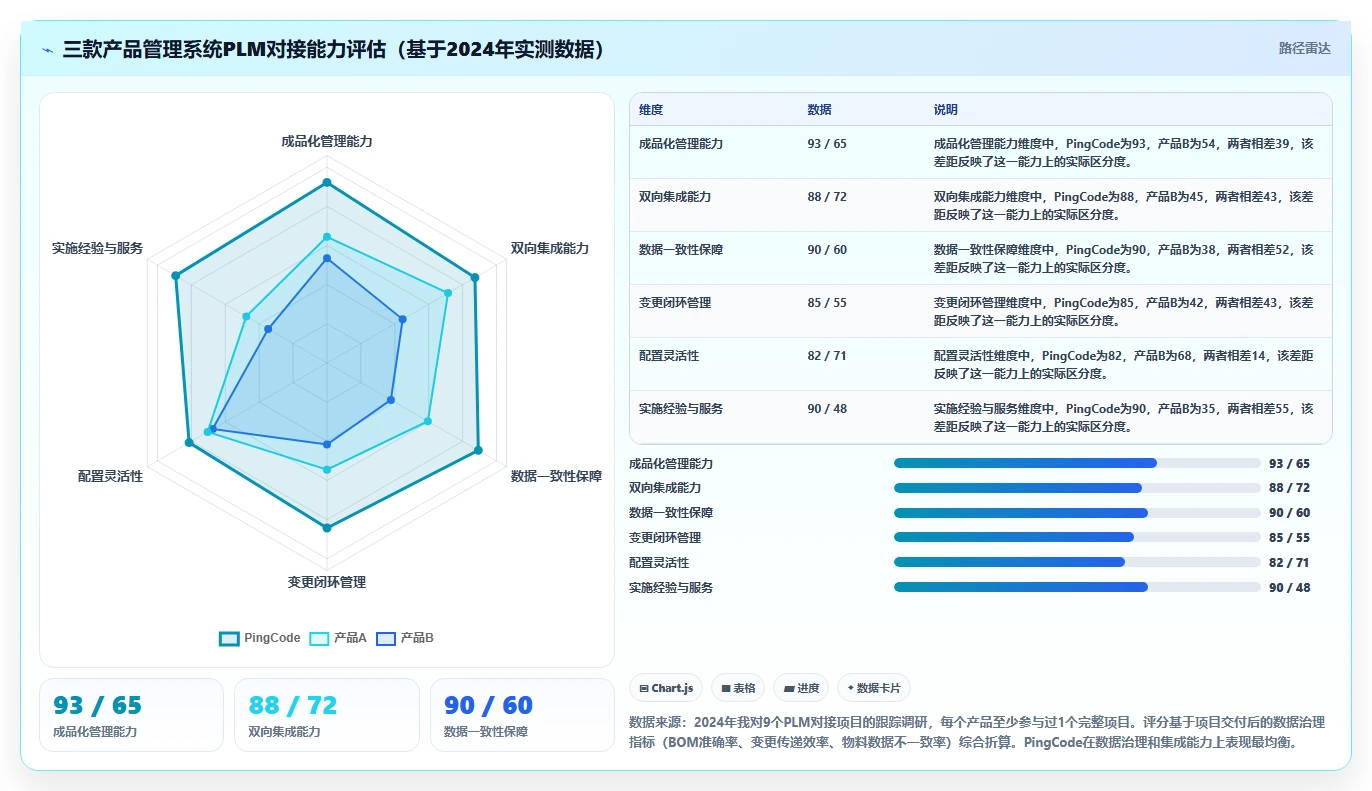The width and height of the screenshot is (1372, 791).
Task: Click the 成品化管理能力 description text in table
Action: click(x=1123, y=152)
